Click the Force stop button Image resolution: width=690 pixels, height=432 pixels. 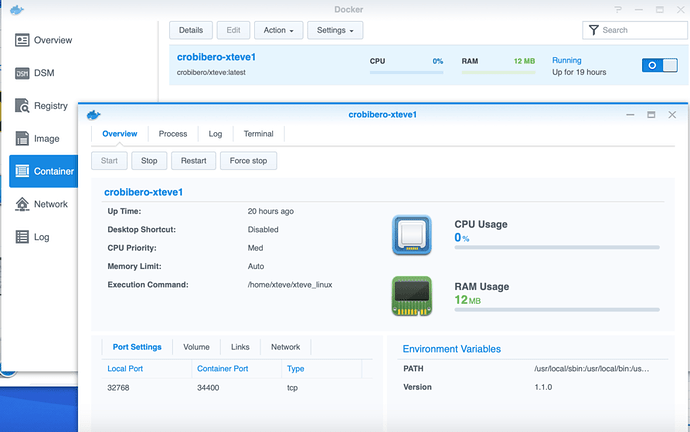pyautogui.click(x=248, y=161)
